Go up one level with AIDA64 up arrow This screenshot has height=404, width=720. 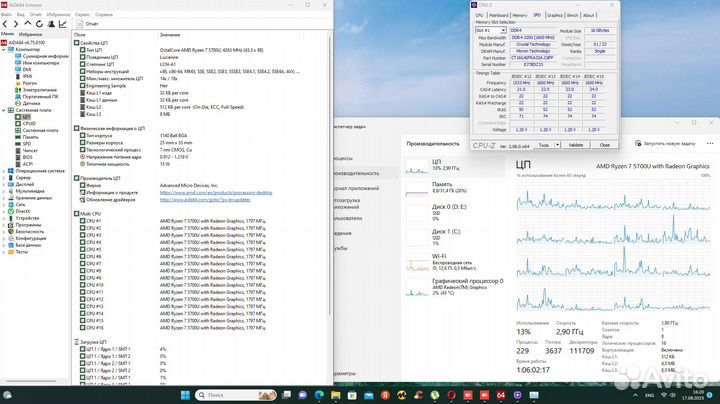[28, 24]
